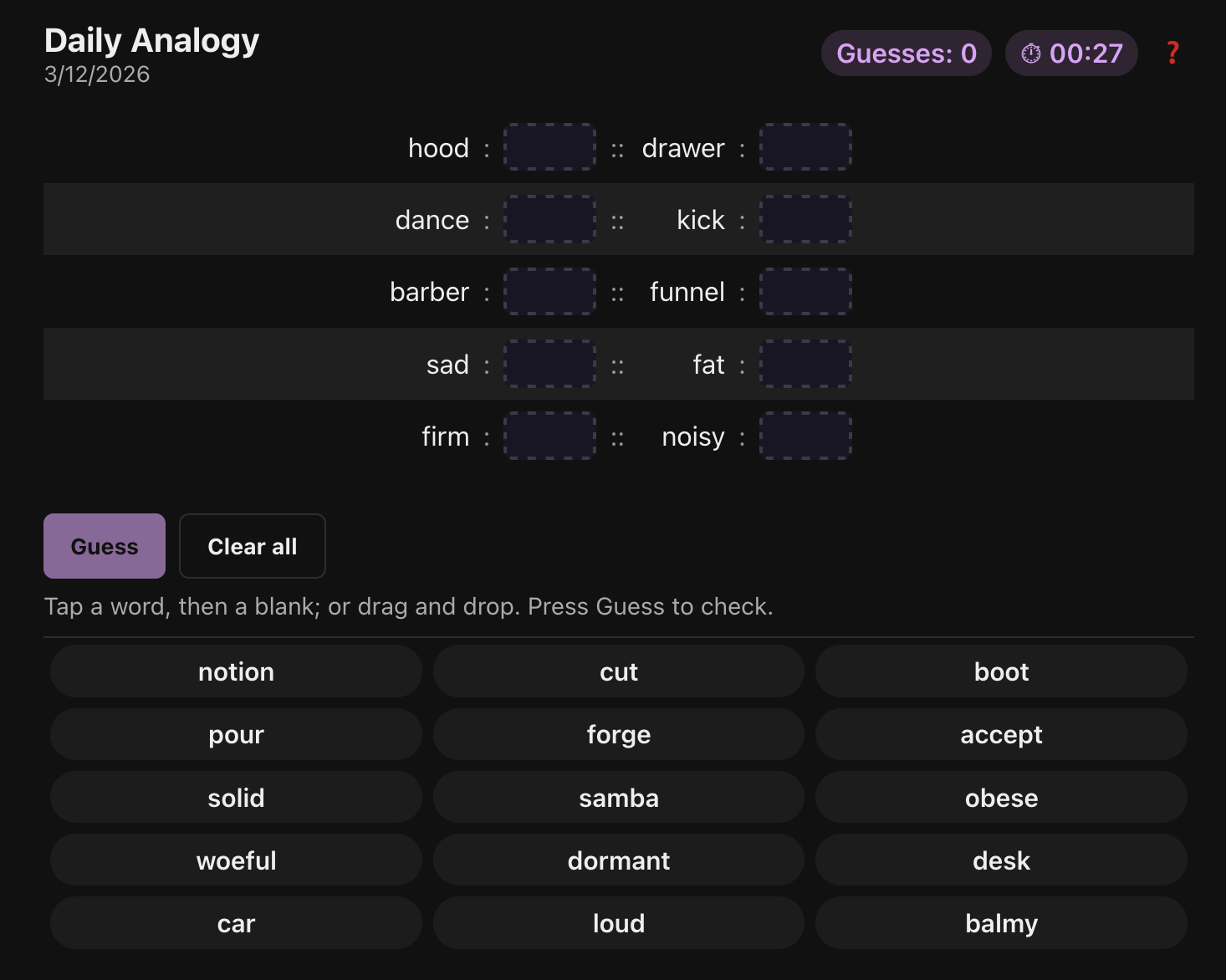
Task: Tap the word 'woeful'
Action: point(236,860)
